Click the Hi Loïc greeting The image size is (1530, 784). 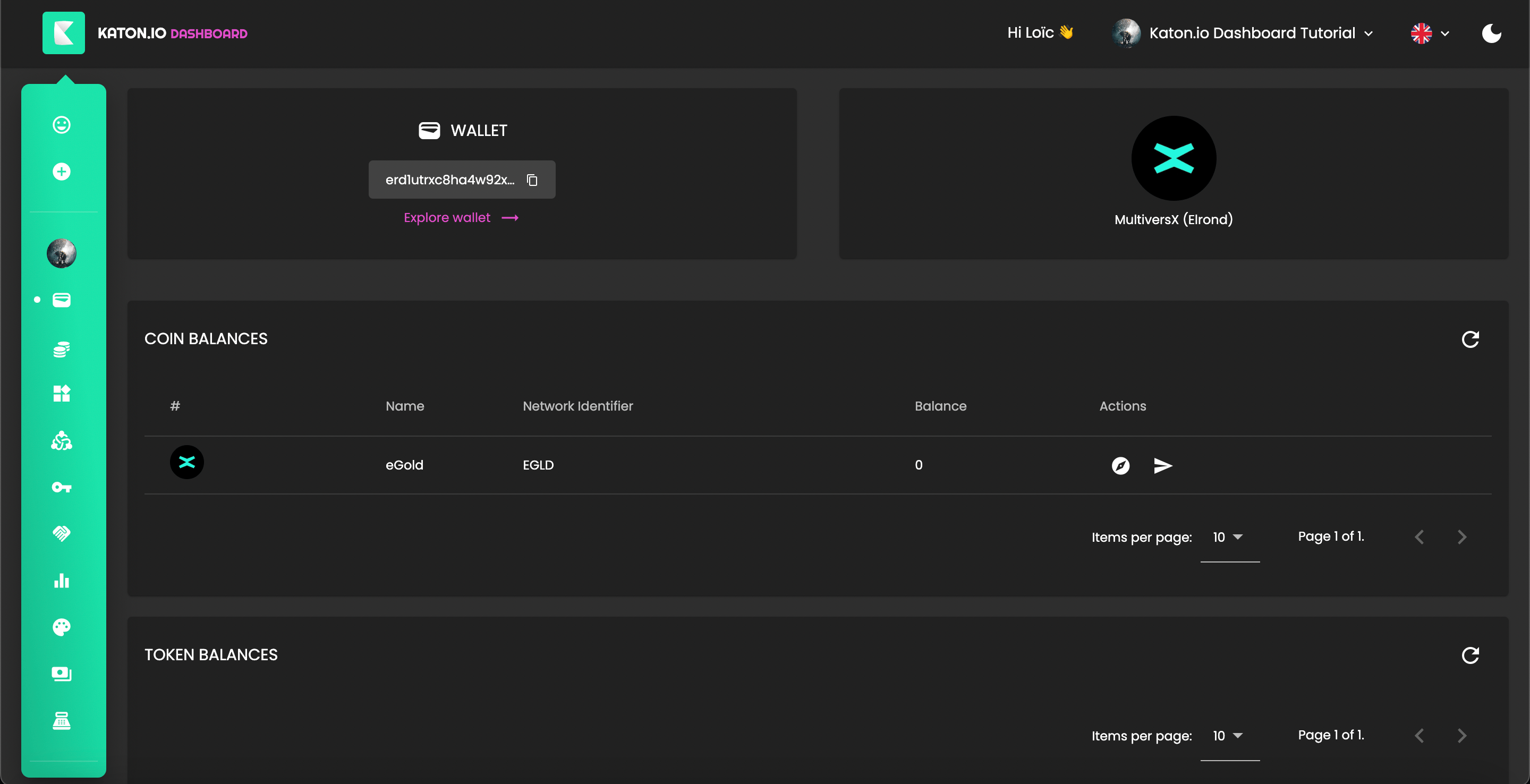[x=1041, y=33]
